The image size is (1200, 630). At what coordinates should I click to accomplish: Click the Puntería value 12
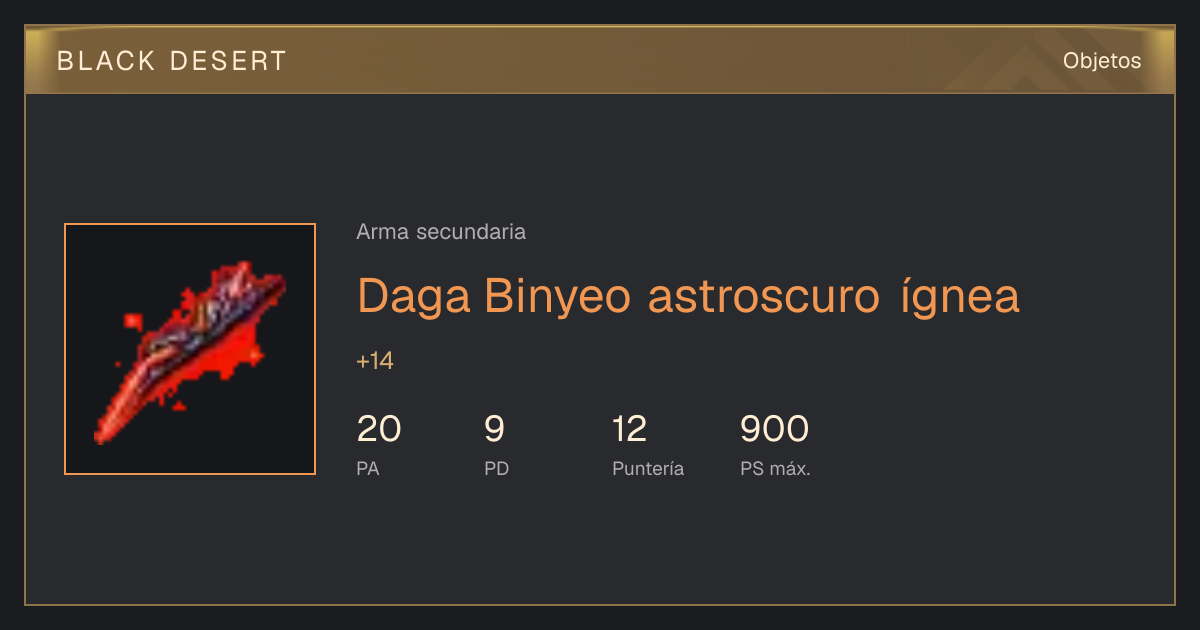tap(630, 429)
